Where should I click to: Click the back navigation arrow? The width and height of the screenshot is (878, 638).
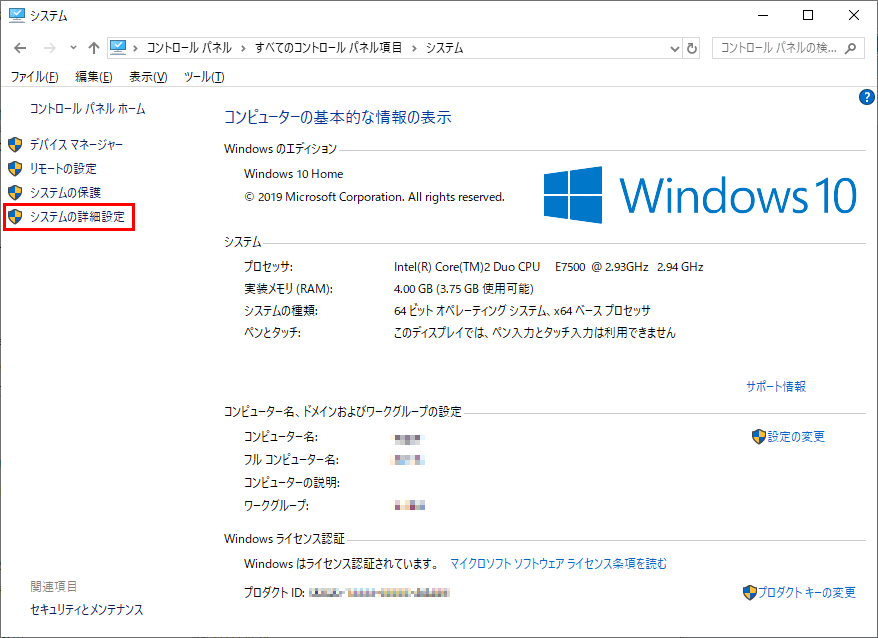click(x=20, y=47)
